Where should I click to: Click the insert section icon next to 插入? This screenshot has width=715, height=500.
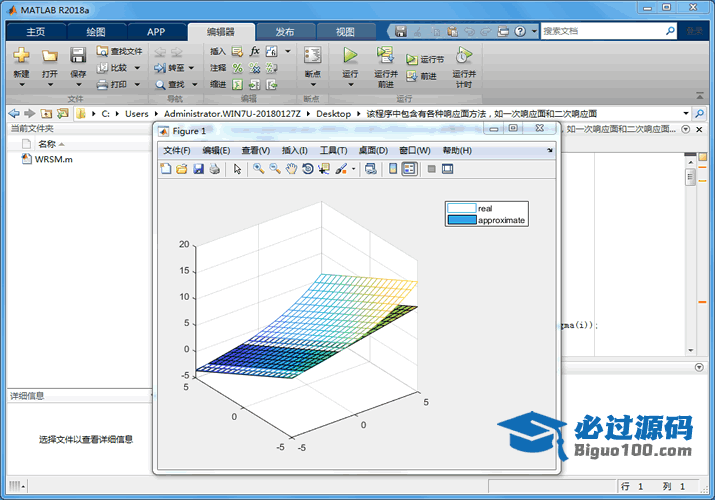[237, 52]
